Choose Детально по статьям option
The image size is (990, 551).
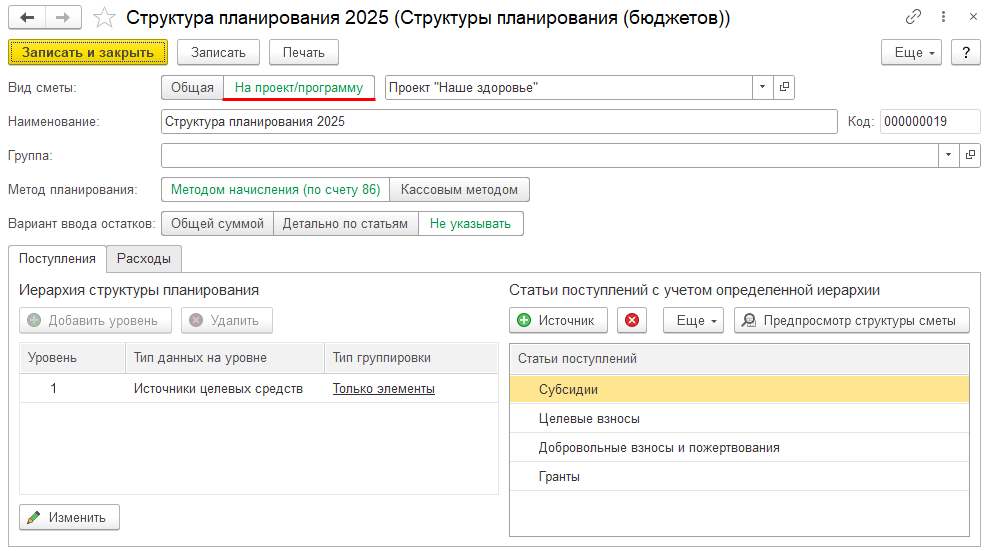[345, 223]
